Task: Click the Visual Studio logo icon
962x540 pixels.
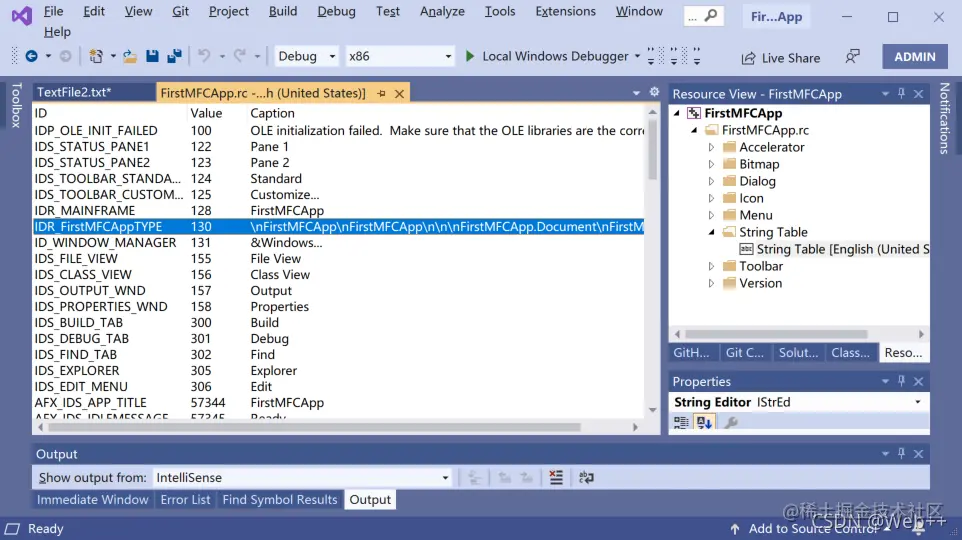Action: click(21, 15)
